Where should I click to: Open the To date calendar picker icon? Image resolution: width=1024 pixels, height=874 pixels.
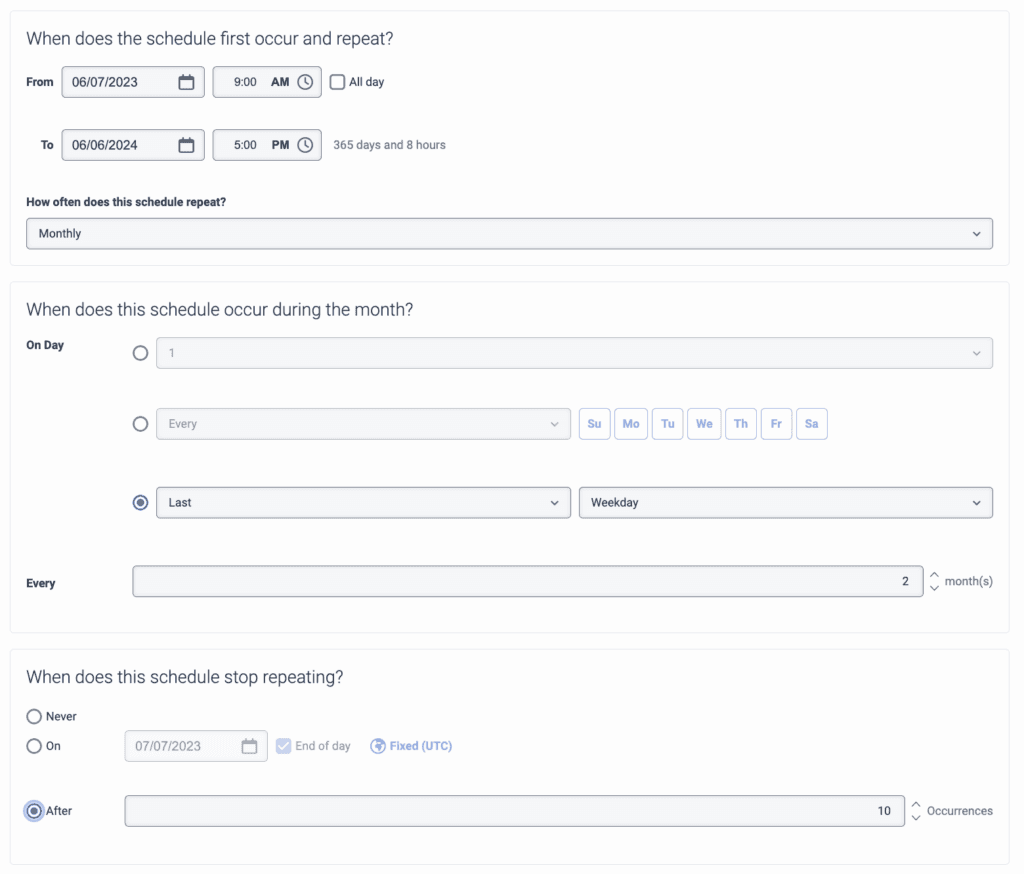point(186,145)
